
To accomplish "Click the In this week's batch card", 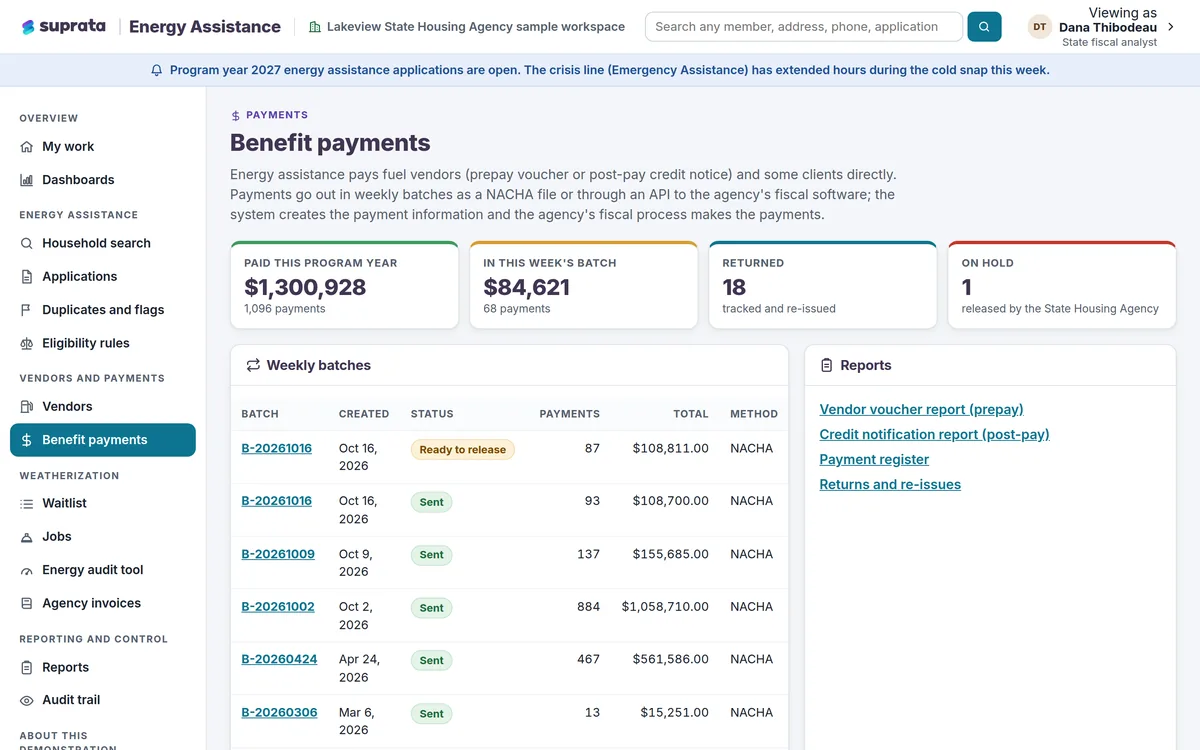I will 583,285.
